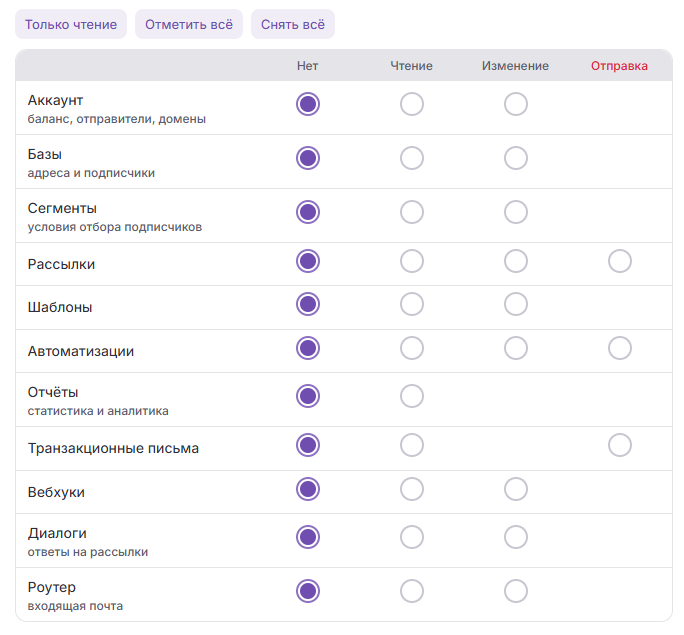The width and height of the screenshot is (684, 635).
Task: Select Нет for Отчёты
Action: tap(308, 396)
